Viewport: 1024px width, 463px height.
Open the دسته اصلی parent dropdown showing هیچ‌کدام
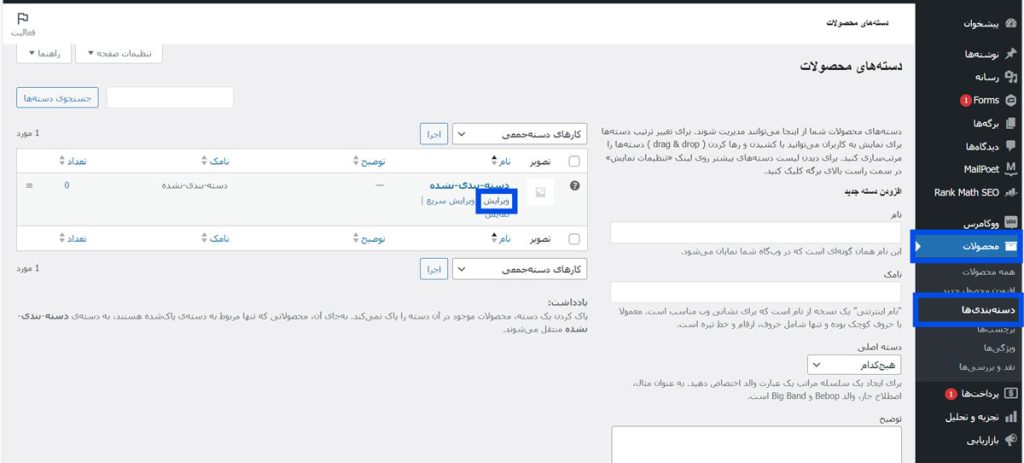[854, 364]
